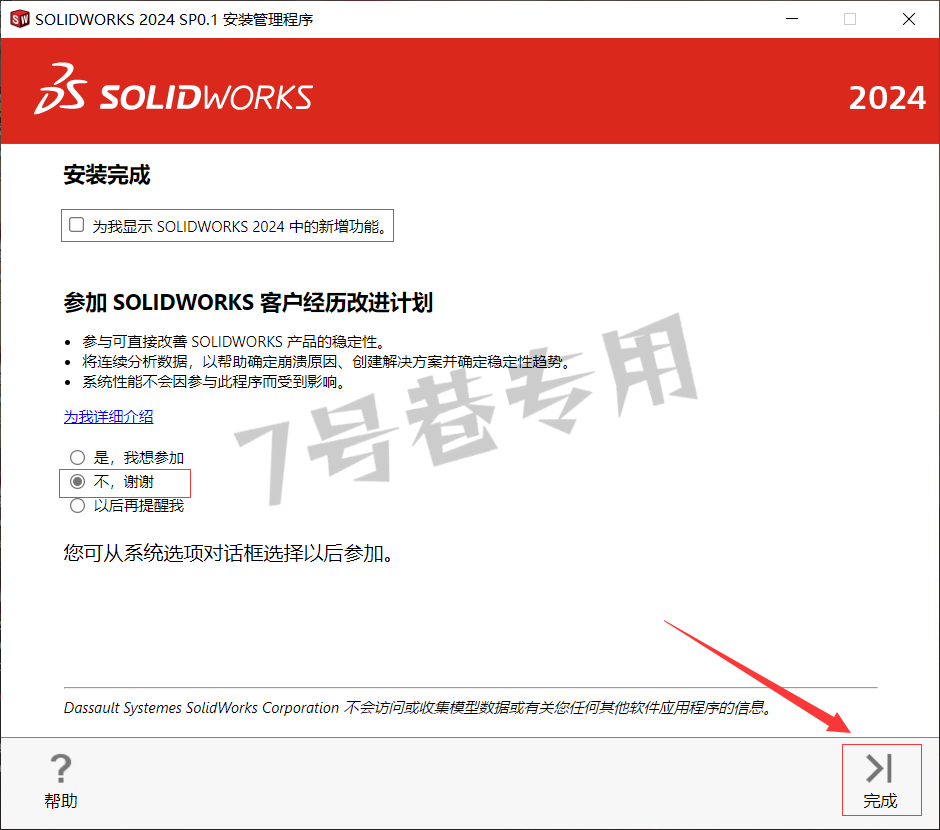Select '是，我想参加' radio option

click(x=77, y=458)
